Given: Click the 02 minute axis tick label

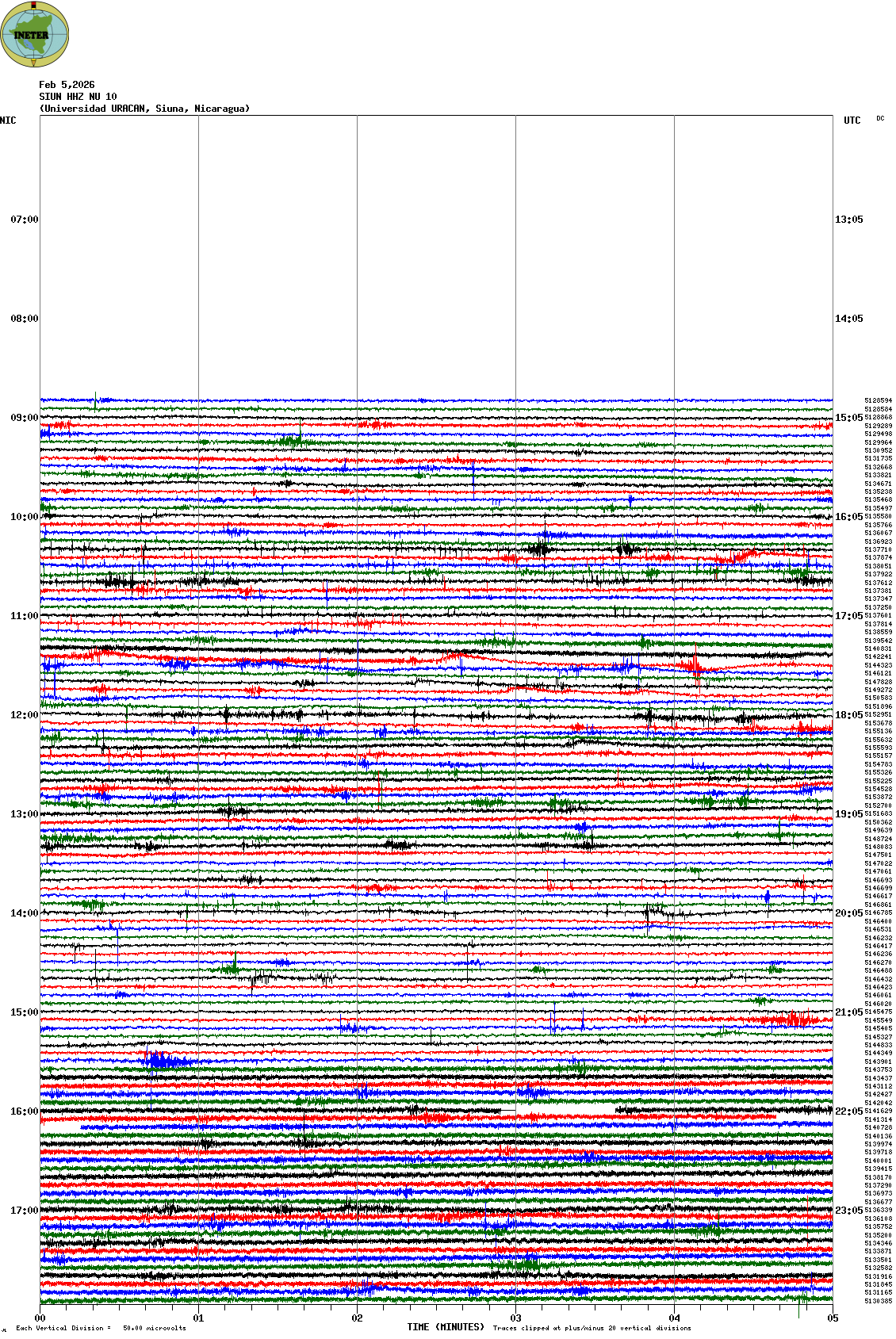Looking at the screenshot, I should pos(357,1318).
